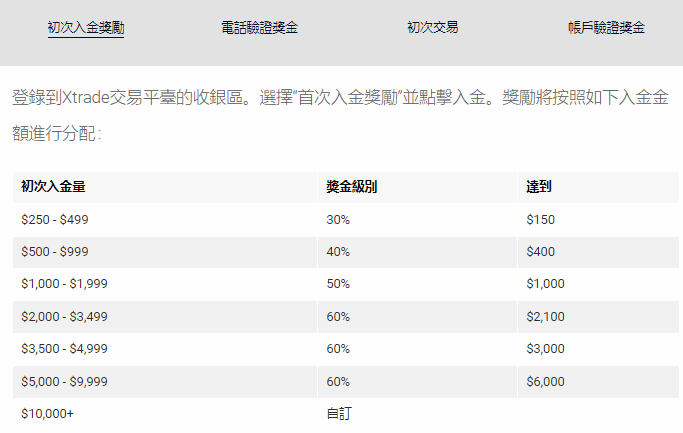Select the $500 - $999 deposit row

tap(345, 252)
